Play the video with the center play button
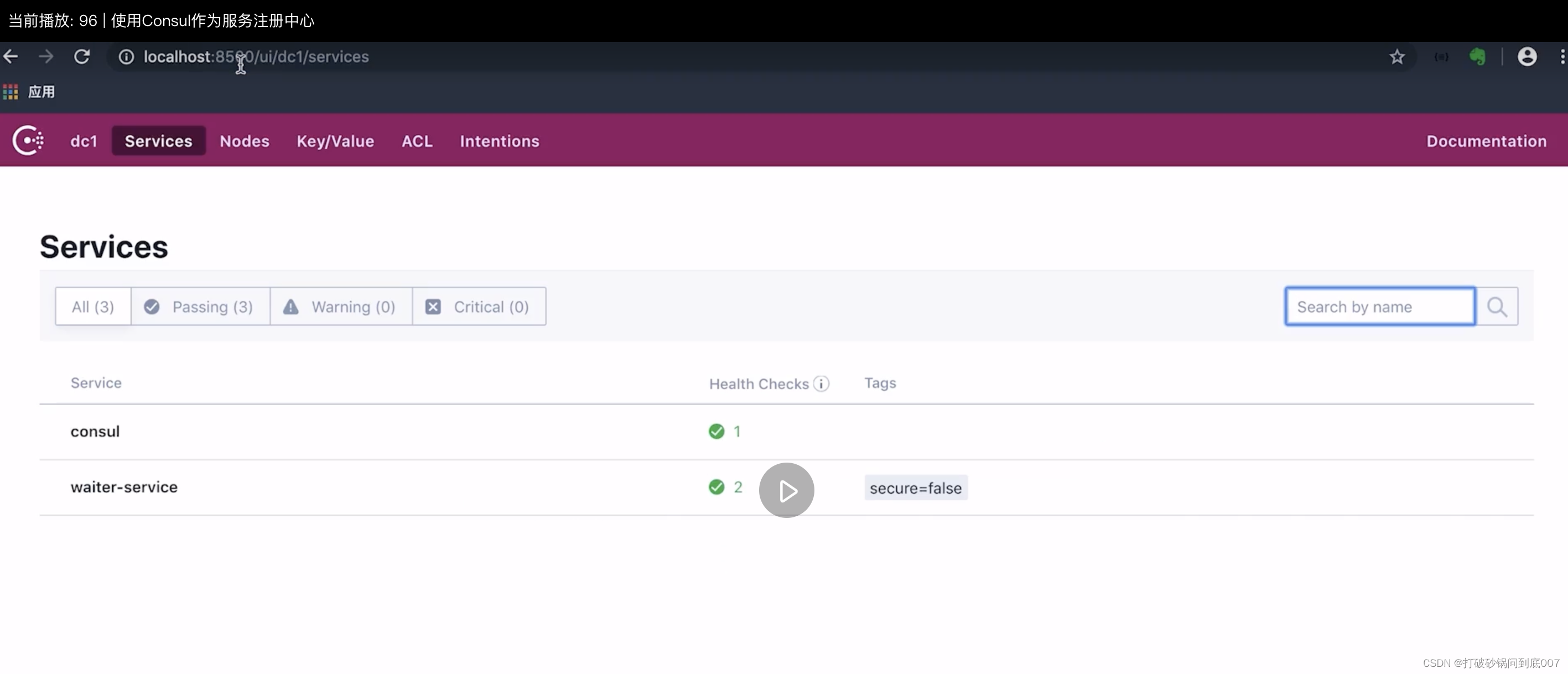Image resolution: width=1568 pixels, height=674 pixels. [786, 490]
